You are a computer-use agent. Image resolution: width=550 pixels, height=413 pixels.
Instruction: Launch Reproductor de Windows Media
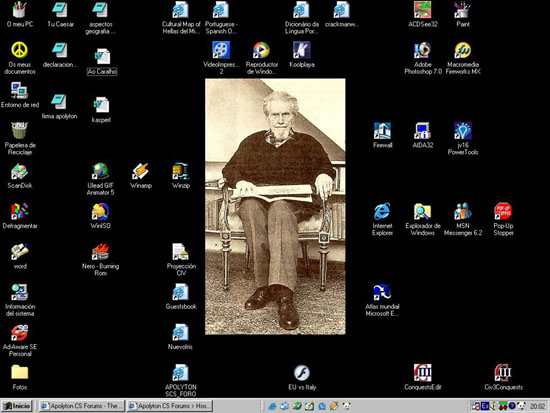[x=261, y=50]
